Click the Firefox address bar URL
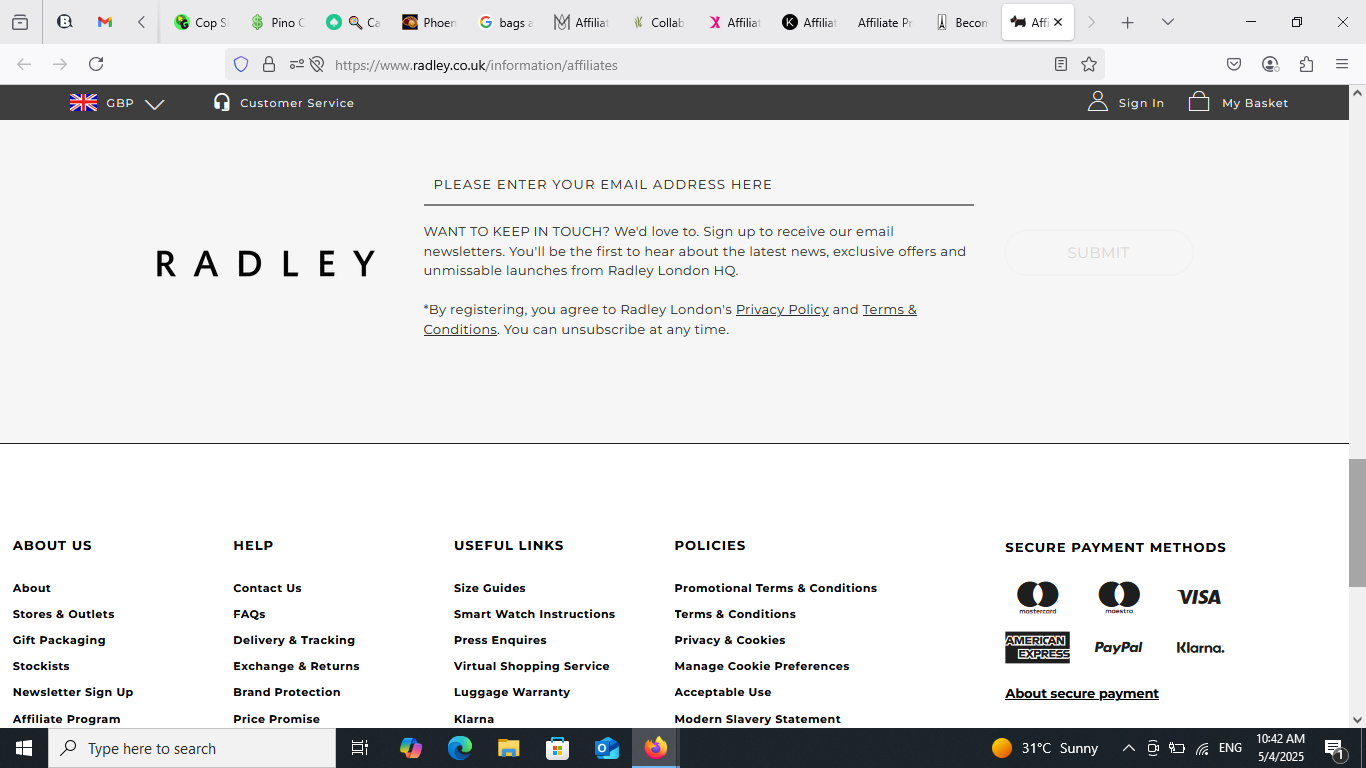The width and height of the screenshot is (1366, 768). point(476,65)
